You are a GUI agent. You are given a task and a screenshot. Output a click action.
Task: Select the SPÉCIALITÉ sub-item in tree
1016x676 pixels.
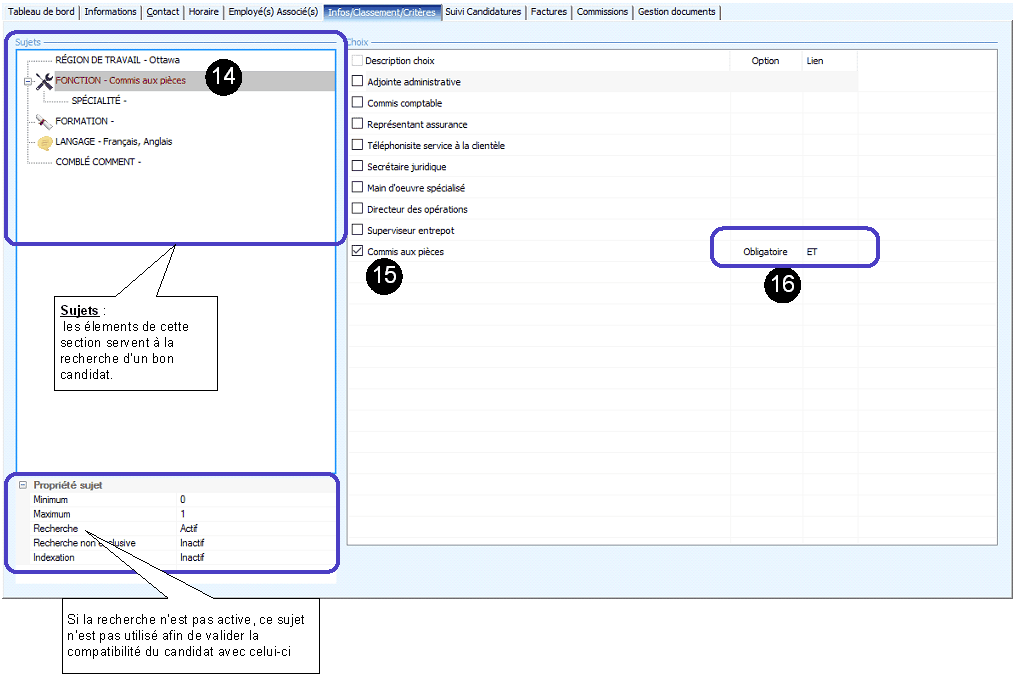(x=98, y=101)
